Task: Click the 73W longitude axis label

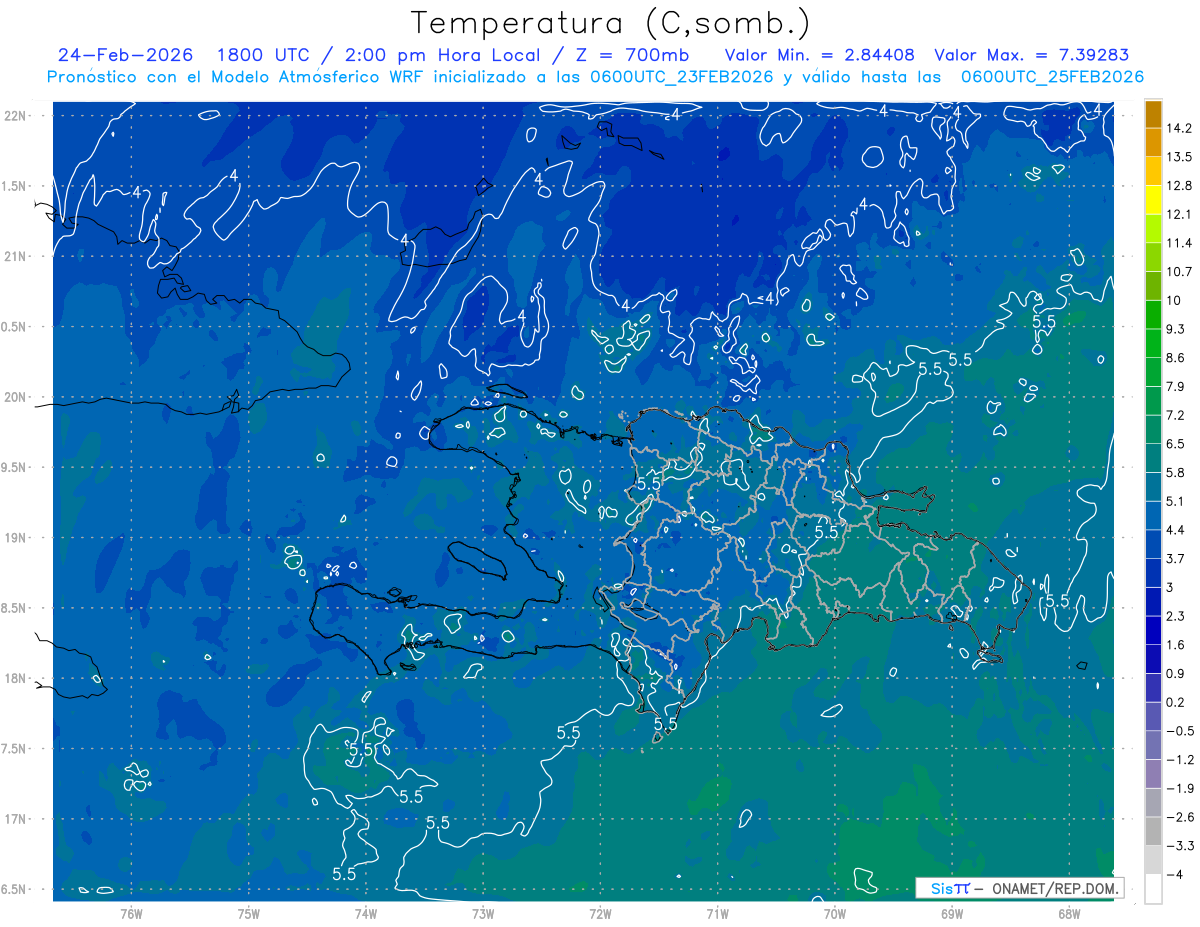Action: pos(483,914)
